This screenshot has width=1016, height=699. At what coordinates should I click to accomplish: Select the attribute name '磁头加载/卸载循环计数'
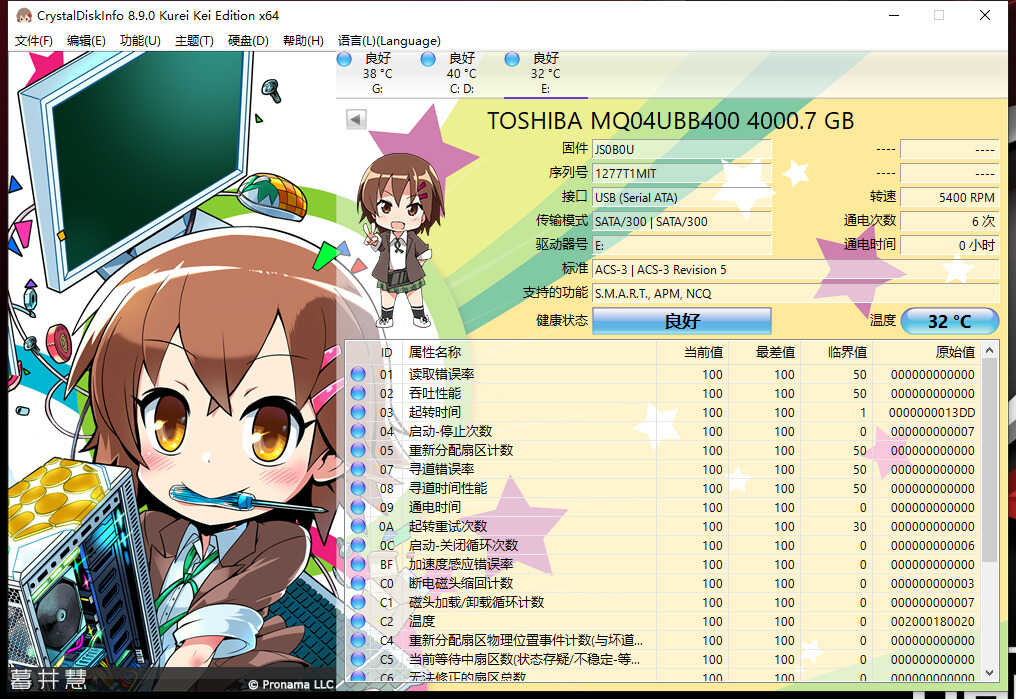click(x=476, y=602)
